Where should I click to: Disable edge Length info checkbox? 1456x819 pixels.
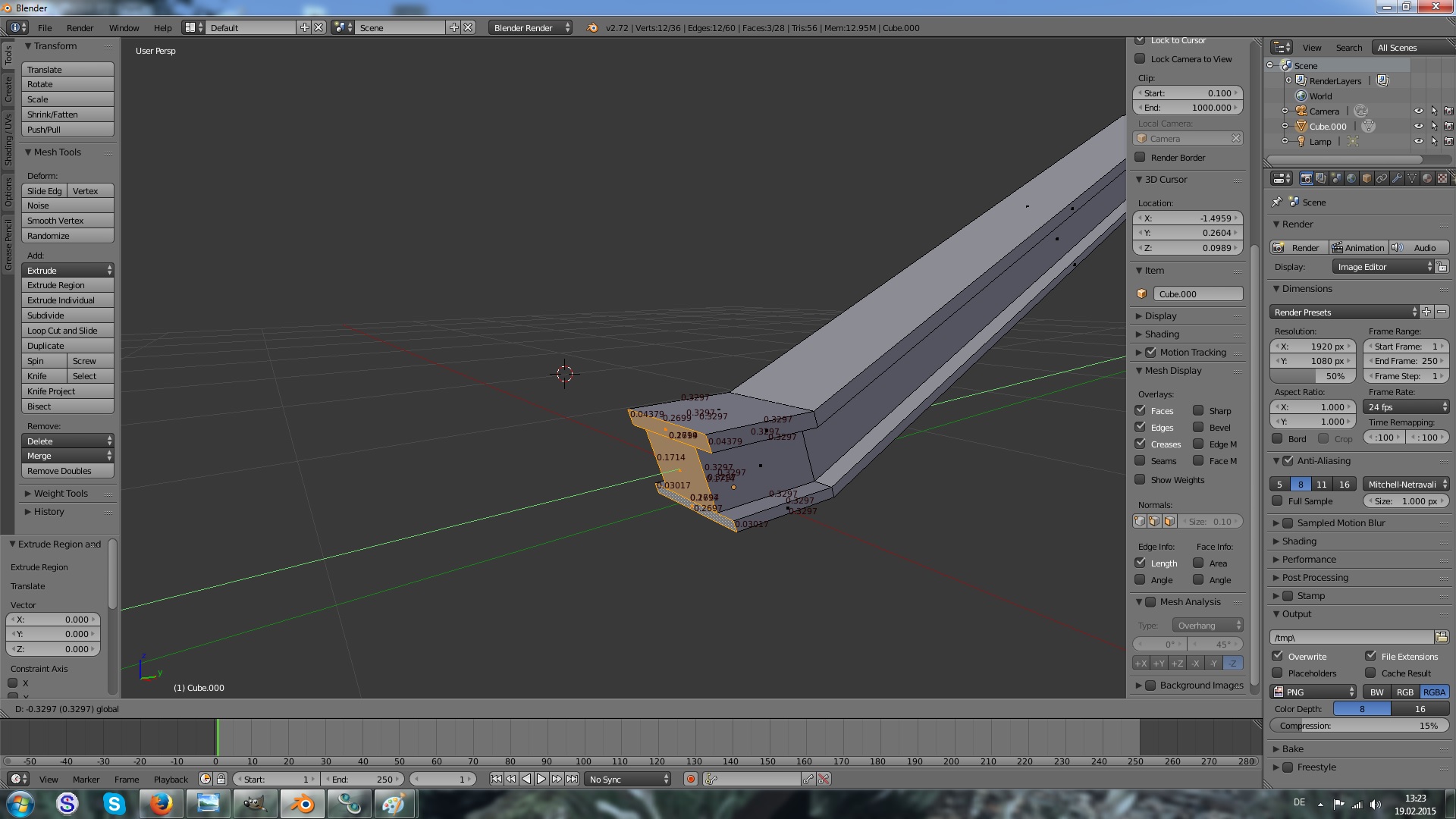[x=1140, y=563]
